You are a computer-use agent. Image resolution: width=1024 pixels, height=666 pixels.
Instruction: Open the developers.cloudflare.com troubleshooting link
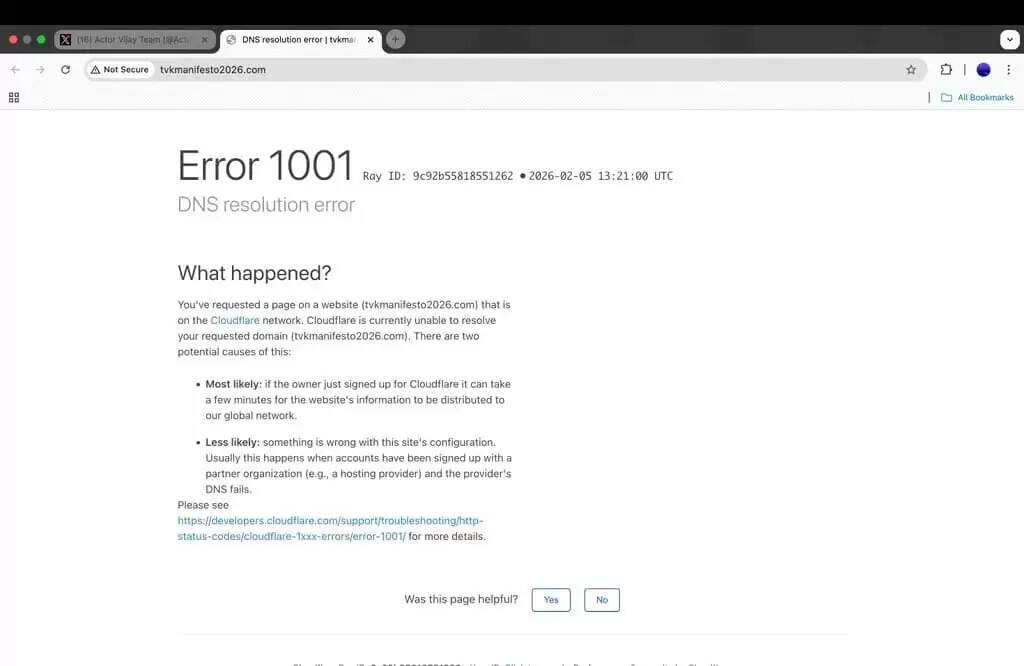point(330,521)
